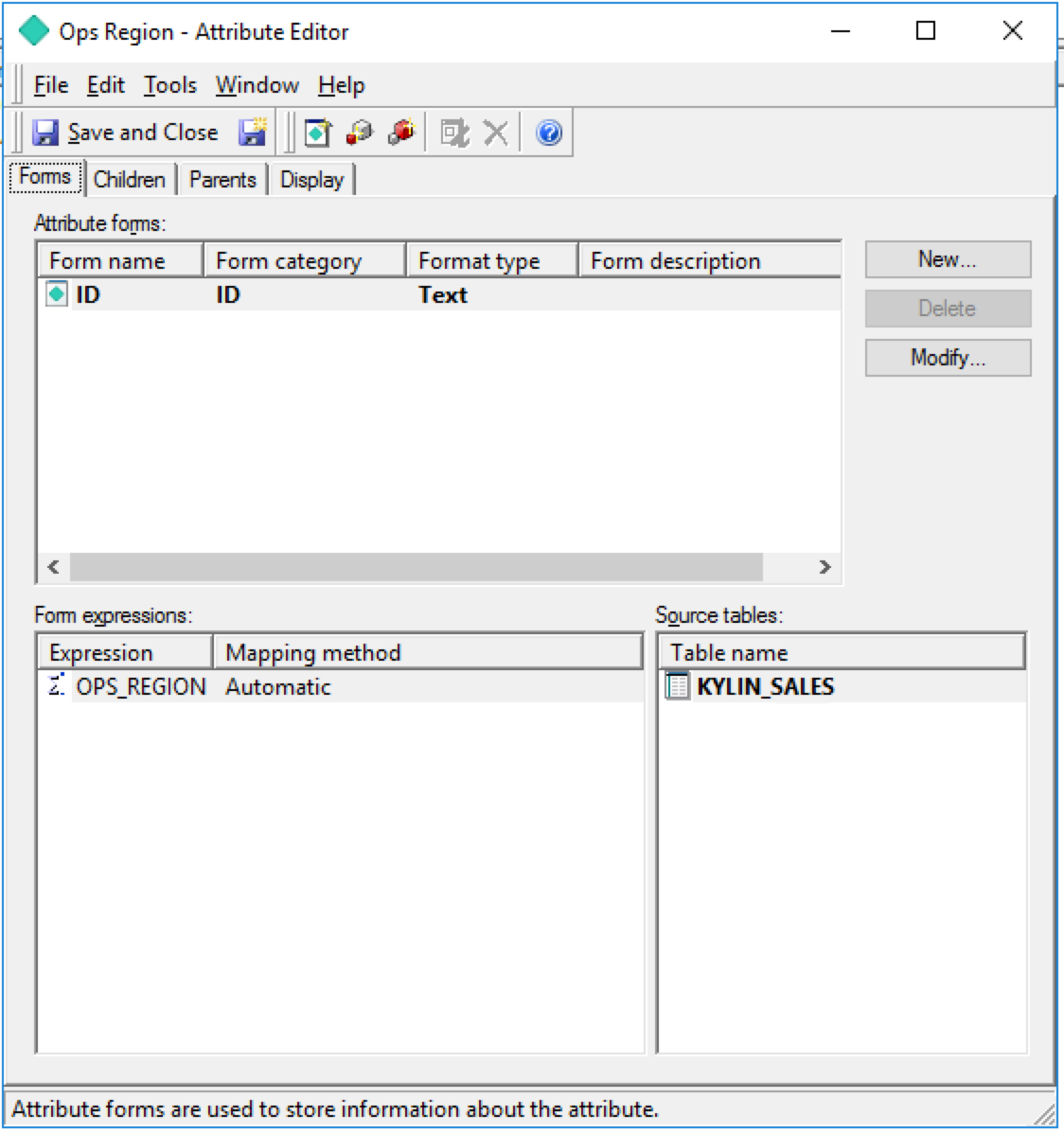Viewport: 1064px width, 1134px height.
Task: Open the Tools menu
Action: coord(170,85)
